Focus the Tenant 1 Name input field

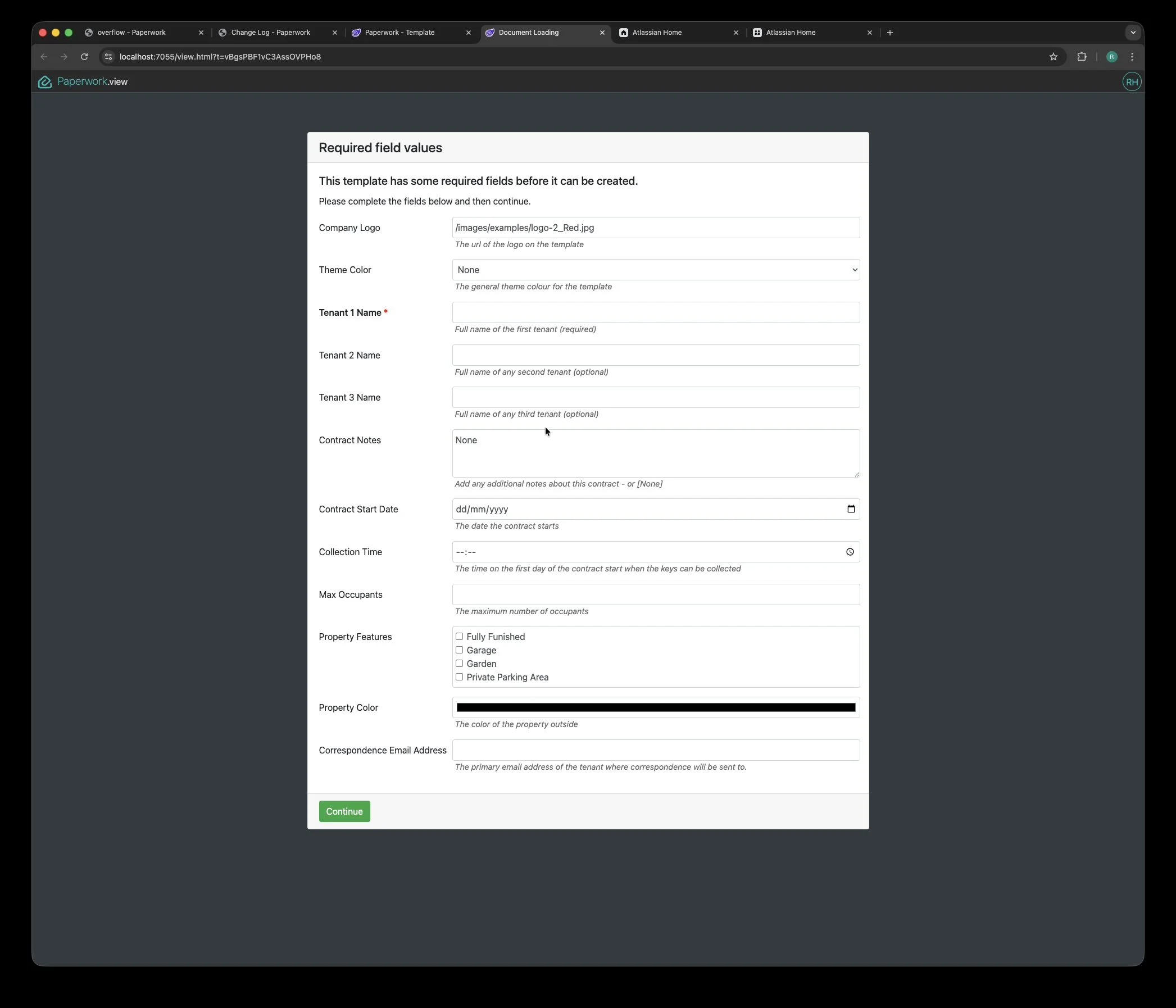click(656, 313)
